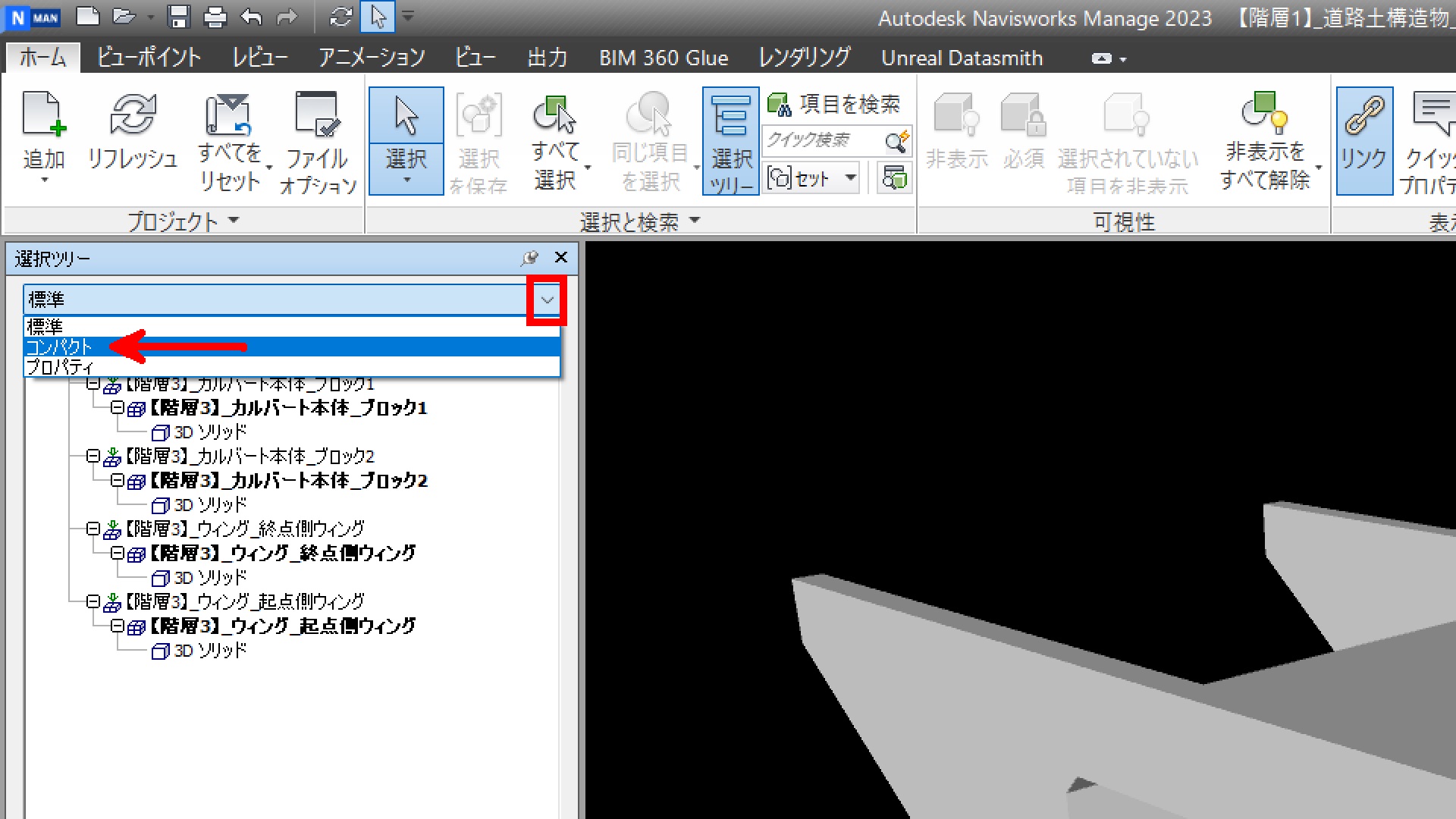Open the quick access toolbar customize arrow
Viewport: 1456px width, 819px height.
[408, 15]
